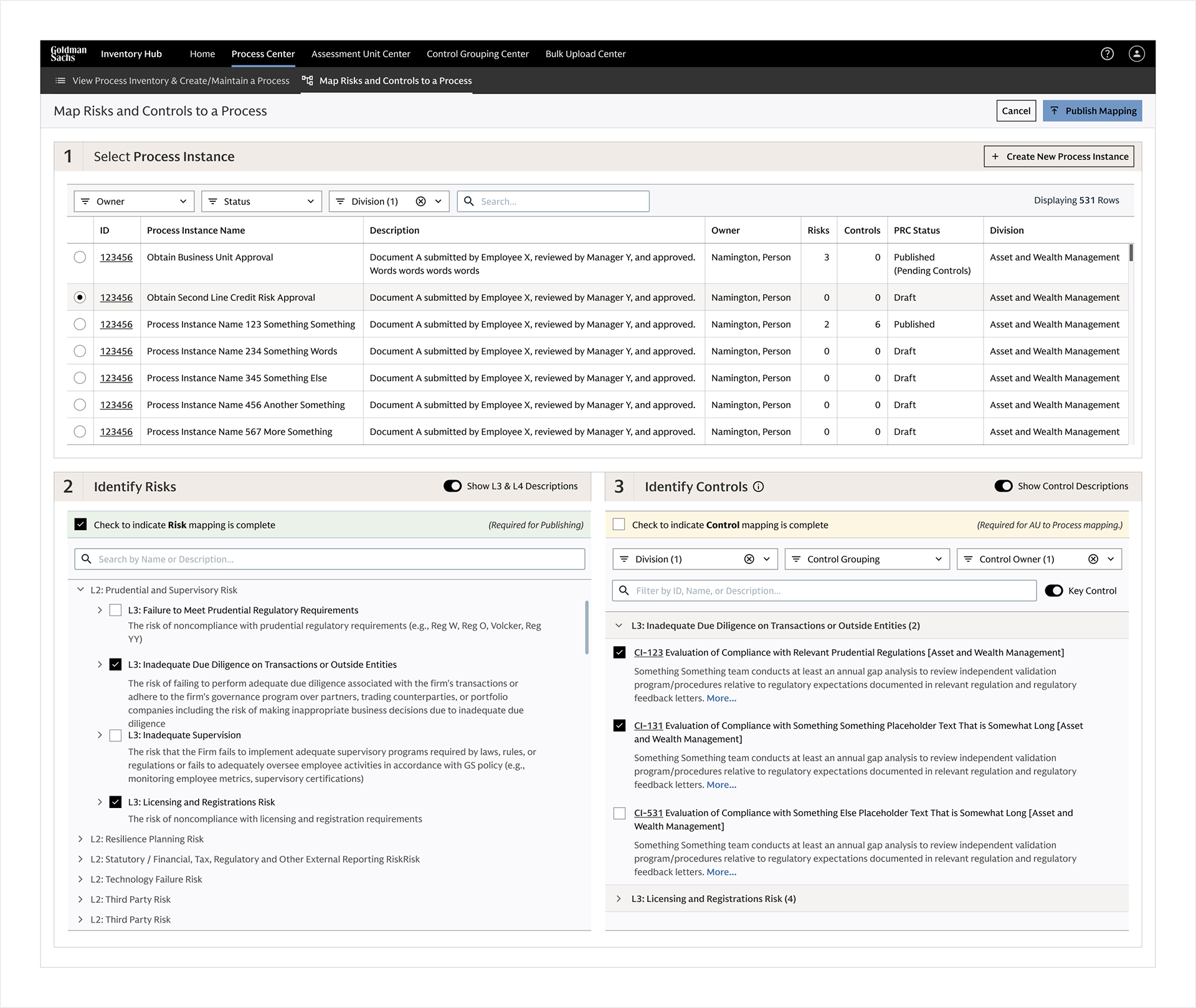Go to Assessment Unit Center tab
1196x1008 pixels.
click(x=361, y=54)
